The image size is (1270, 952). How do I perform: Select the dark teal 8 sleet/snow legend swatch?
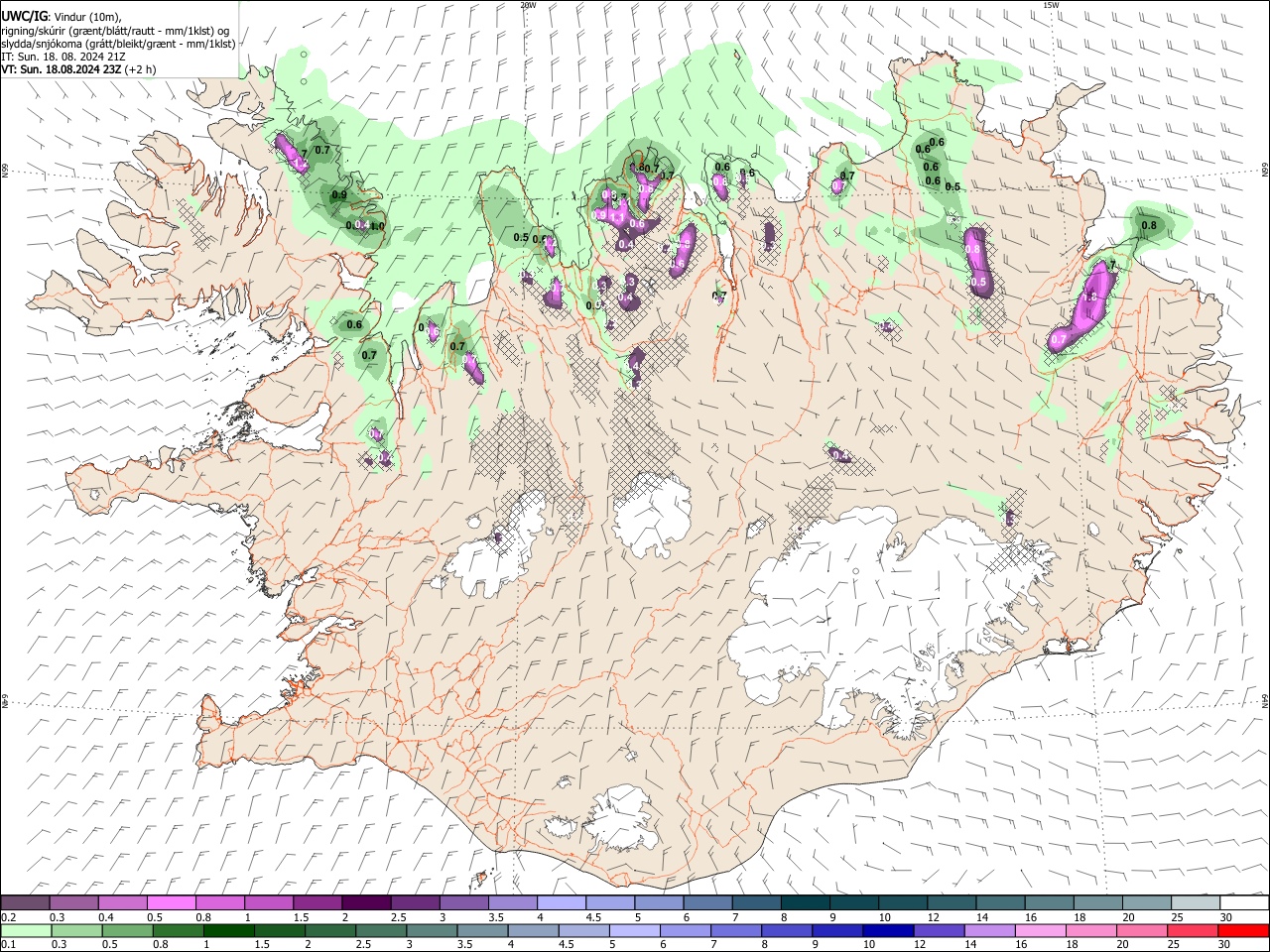(x=804, y=902)
